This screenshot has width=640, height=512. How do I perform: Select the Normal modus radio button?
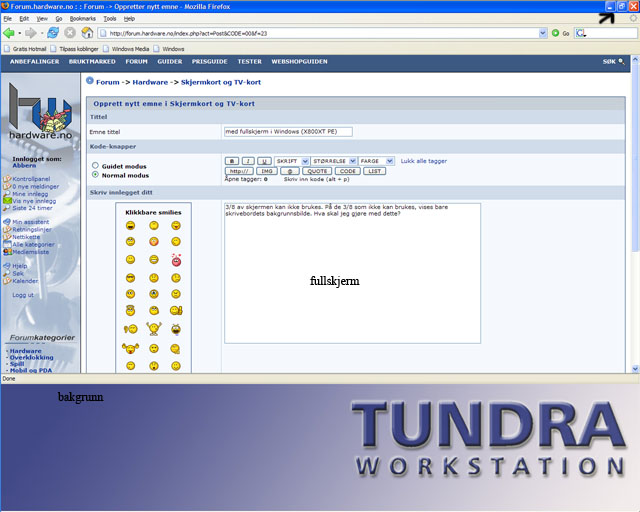pyautogui.click(x=95, y=174)
